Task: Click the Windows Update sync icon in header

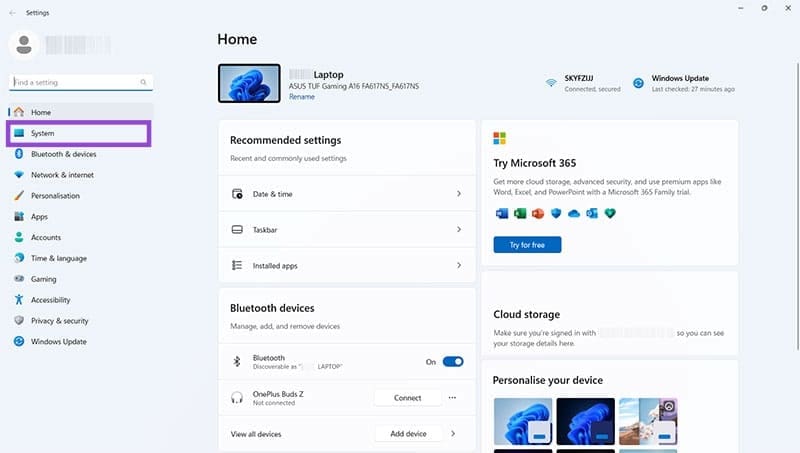Action: click(x=638, y=83)
